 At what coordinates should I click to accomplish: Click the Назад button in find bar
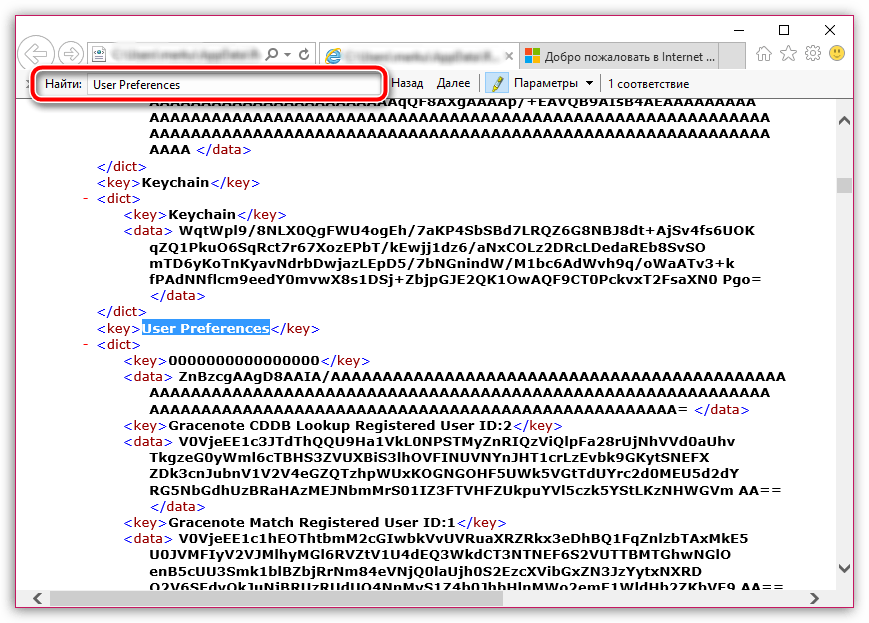tap(407, 84)
